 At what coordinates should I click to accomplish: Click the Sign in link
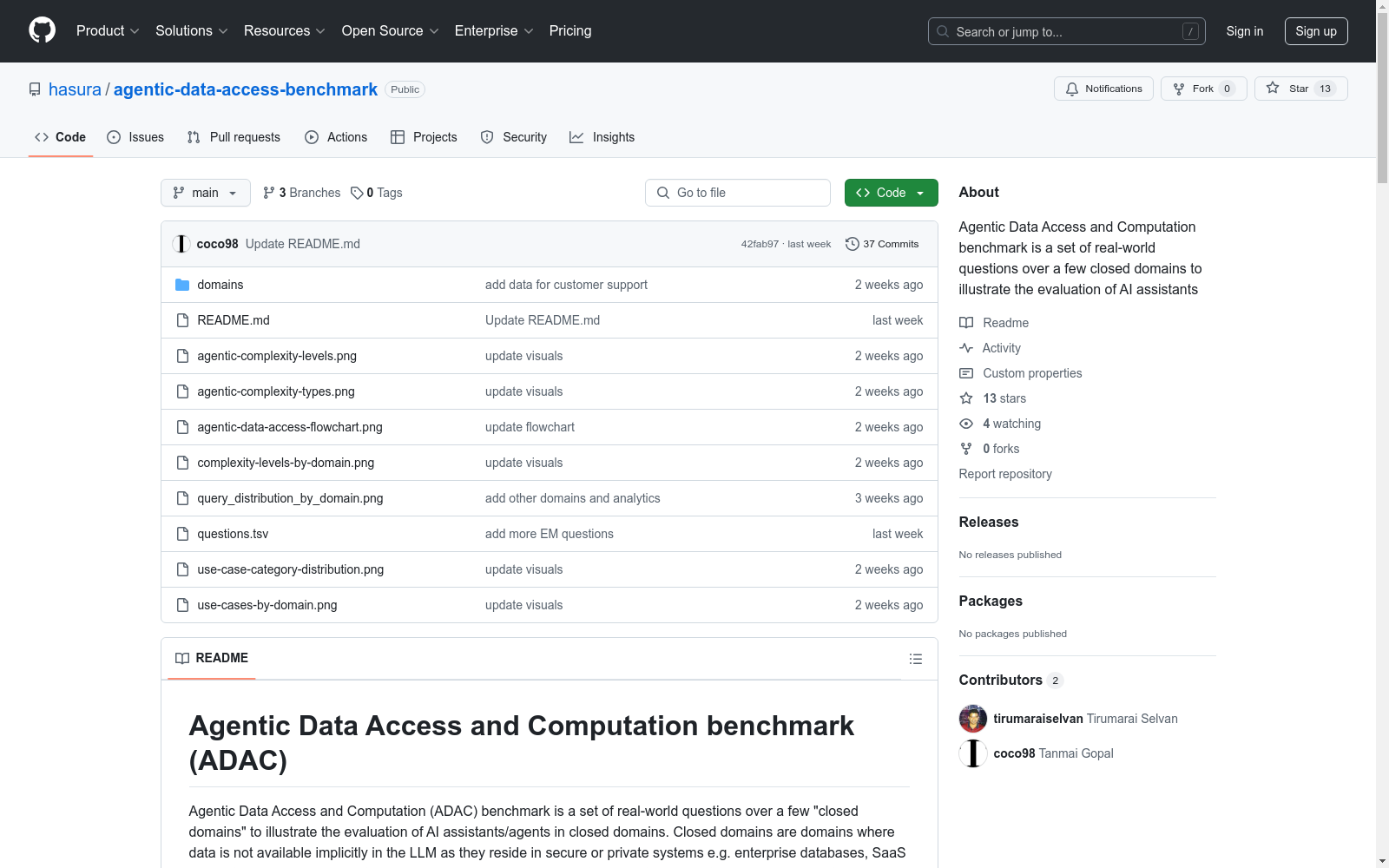point(1245,31)
